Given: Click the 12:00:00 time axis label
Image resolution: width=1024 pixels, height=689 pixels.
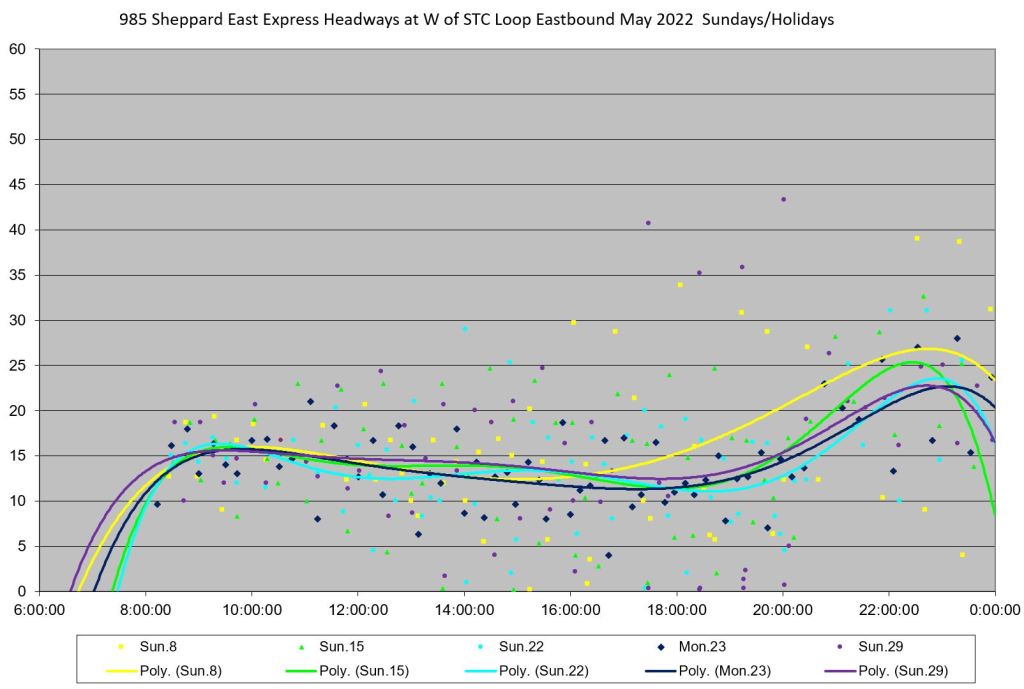Looking at the screenshot, I should 358,608.
